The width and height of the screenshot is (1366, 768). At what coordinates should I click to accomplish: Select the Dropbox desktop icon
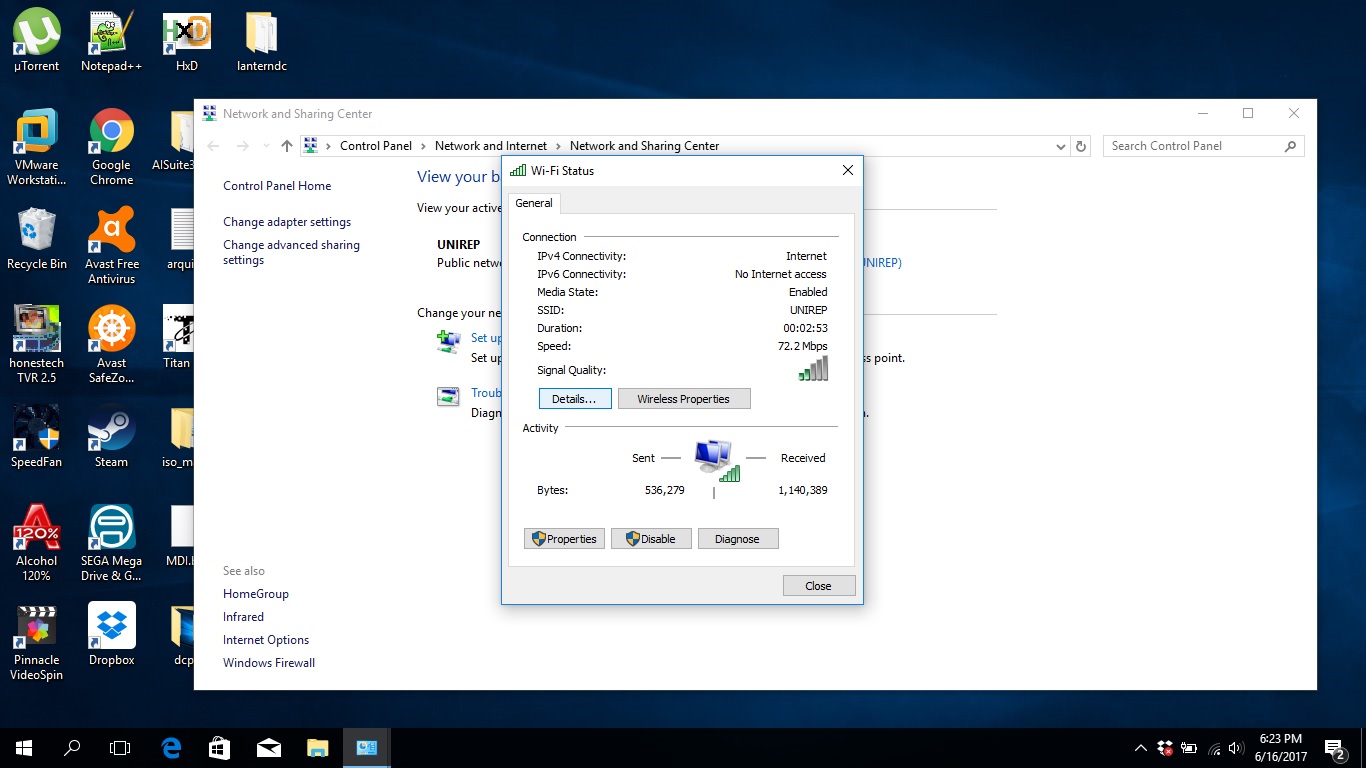111,635
